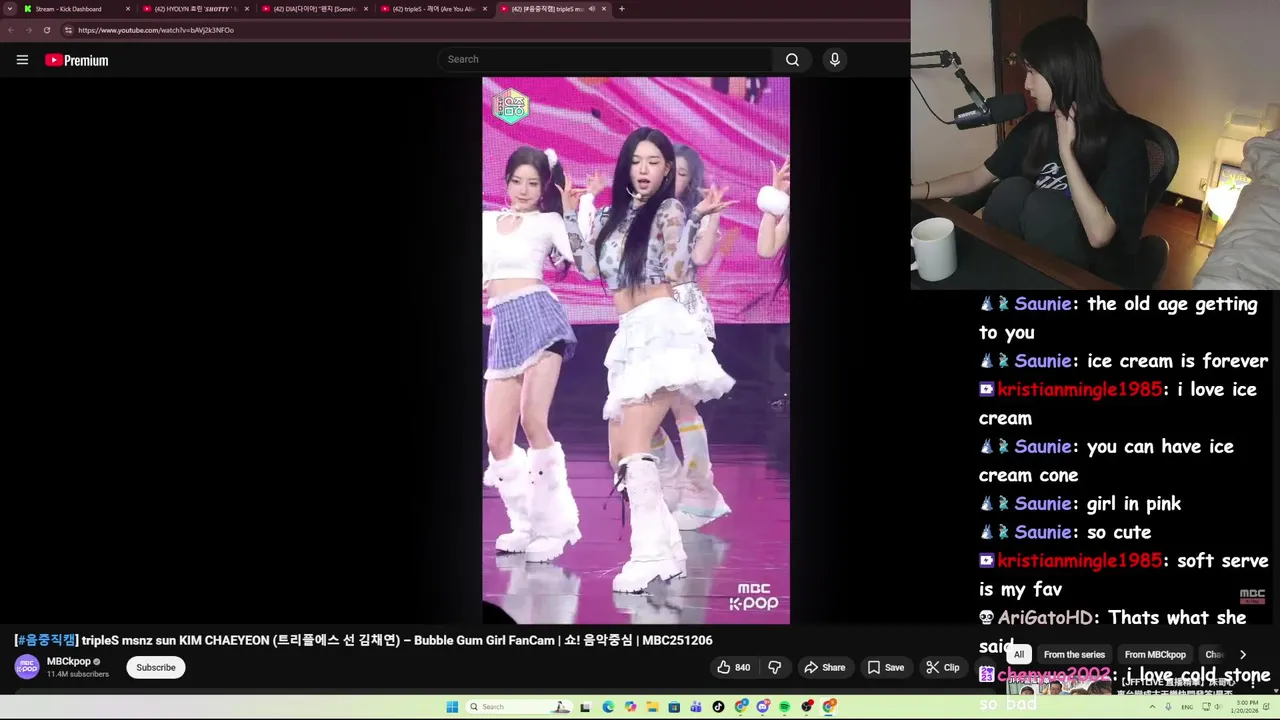Image resolution: width=1280 pixels, height=720 pixels.
Task: Click the Windows taskbar Search box
Action: click(x=520, y=707)
